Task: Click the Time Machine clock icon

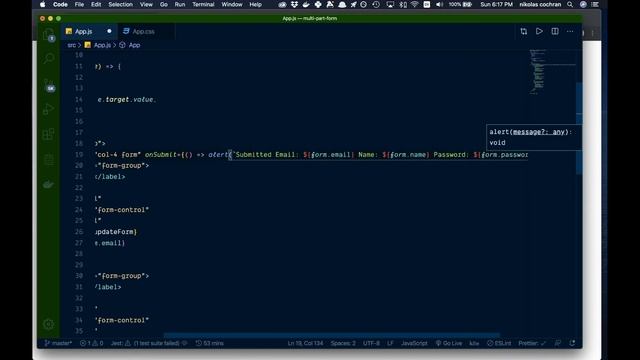Action: 376,4
